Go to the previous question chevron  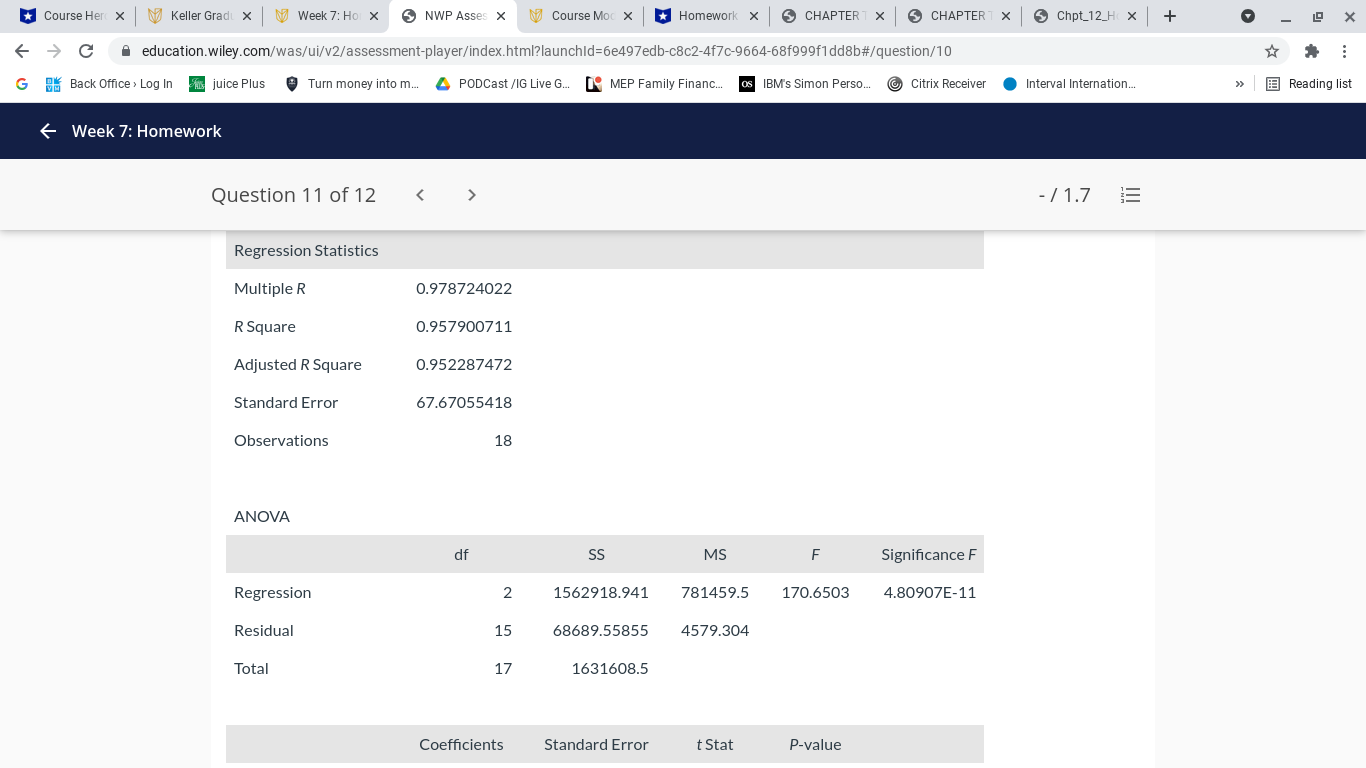420,195
